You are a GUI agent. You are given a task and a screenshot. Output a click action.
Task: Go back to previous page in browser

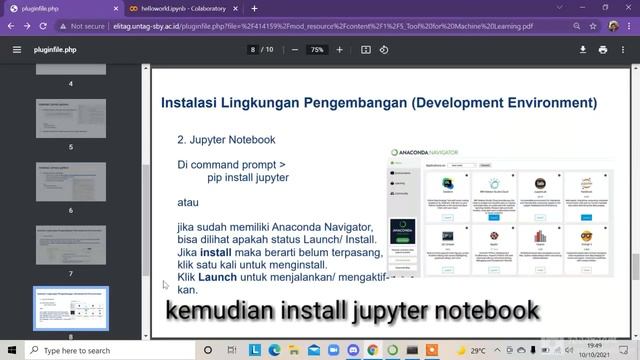[11, 26]
